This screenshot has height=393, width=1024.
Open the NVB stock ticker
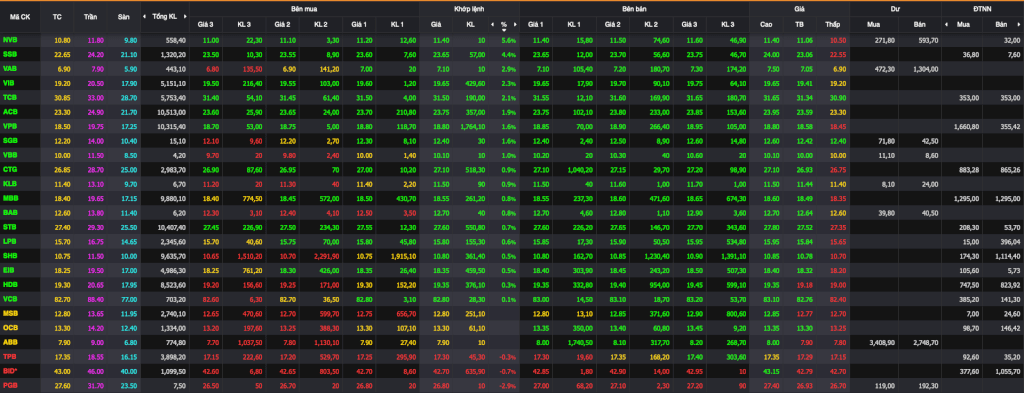pos(10,40)
